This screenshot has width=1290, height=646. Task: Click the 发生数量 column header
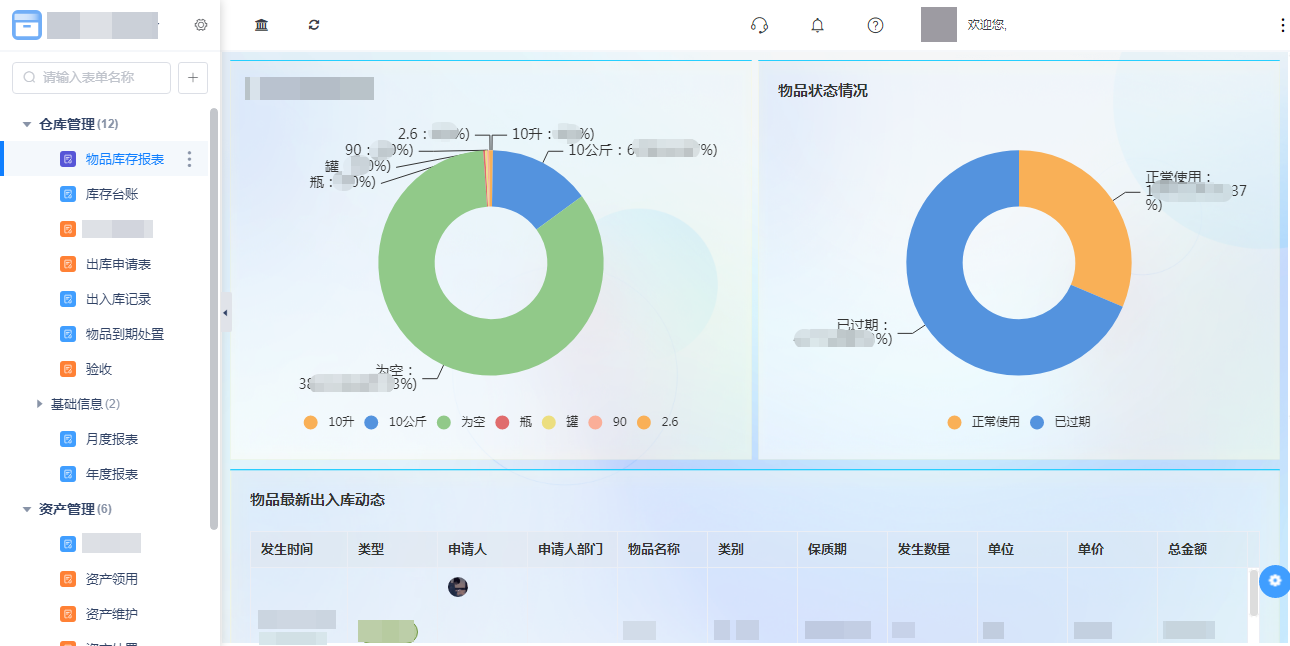click(x=924, y=549)
